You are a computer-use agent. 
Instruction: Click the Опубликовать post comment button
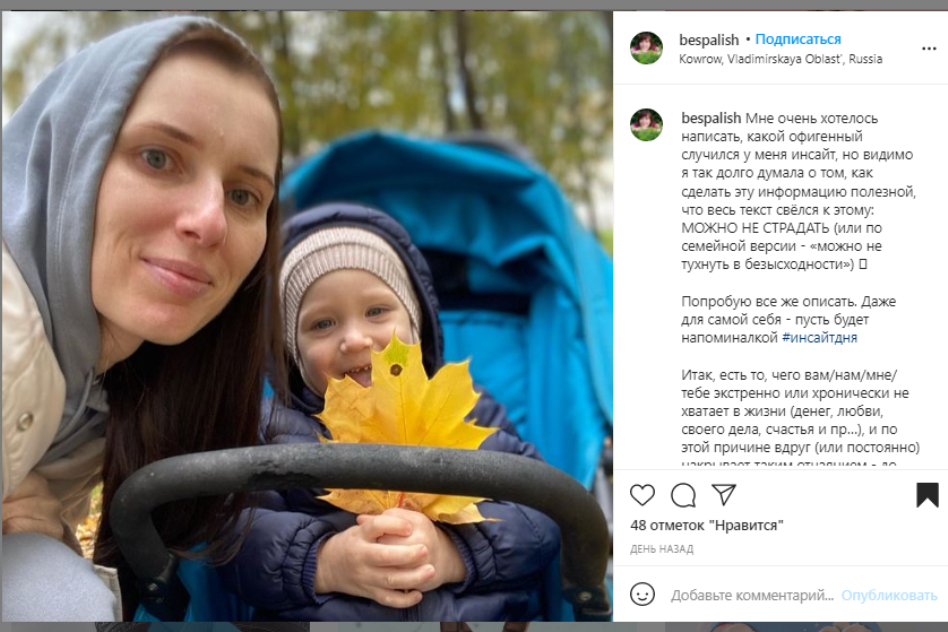(889, 595)
